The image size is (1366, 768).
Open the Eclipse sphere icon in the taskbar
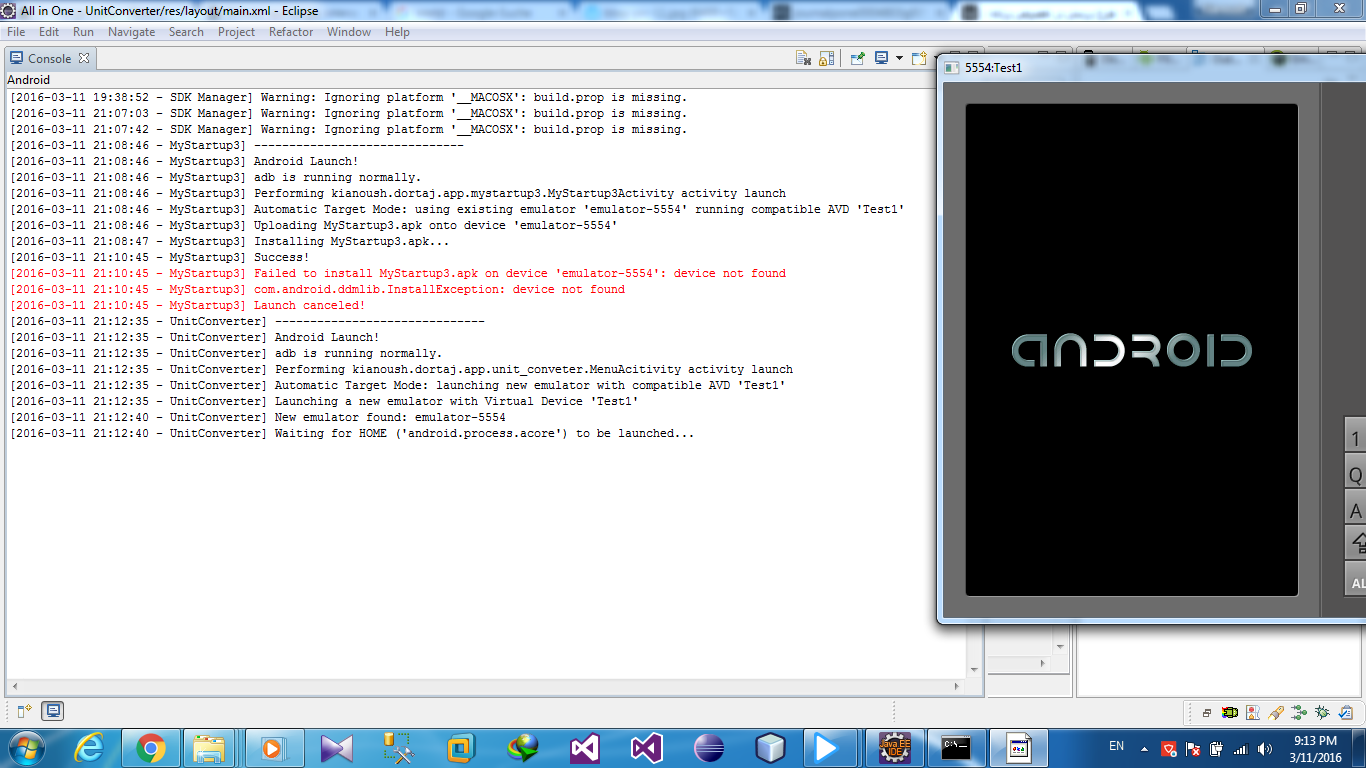click(709, 748)
